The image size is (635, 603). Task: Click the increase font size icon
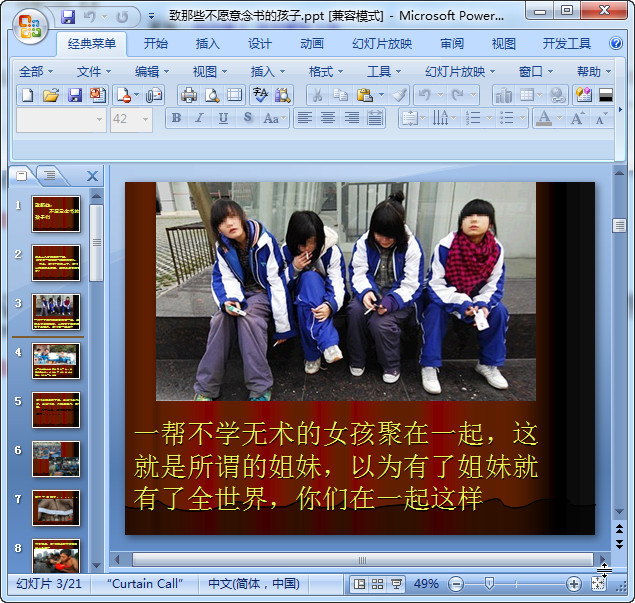[577, 118]
